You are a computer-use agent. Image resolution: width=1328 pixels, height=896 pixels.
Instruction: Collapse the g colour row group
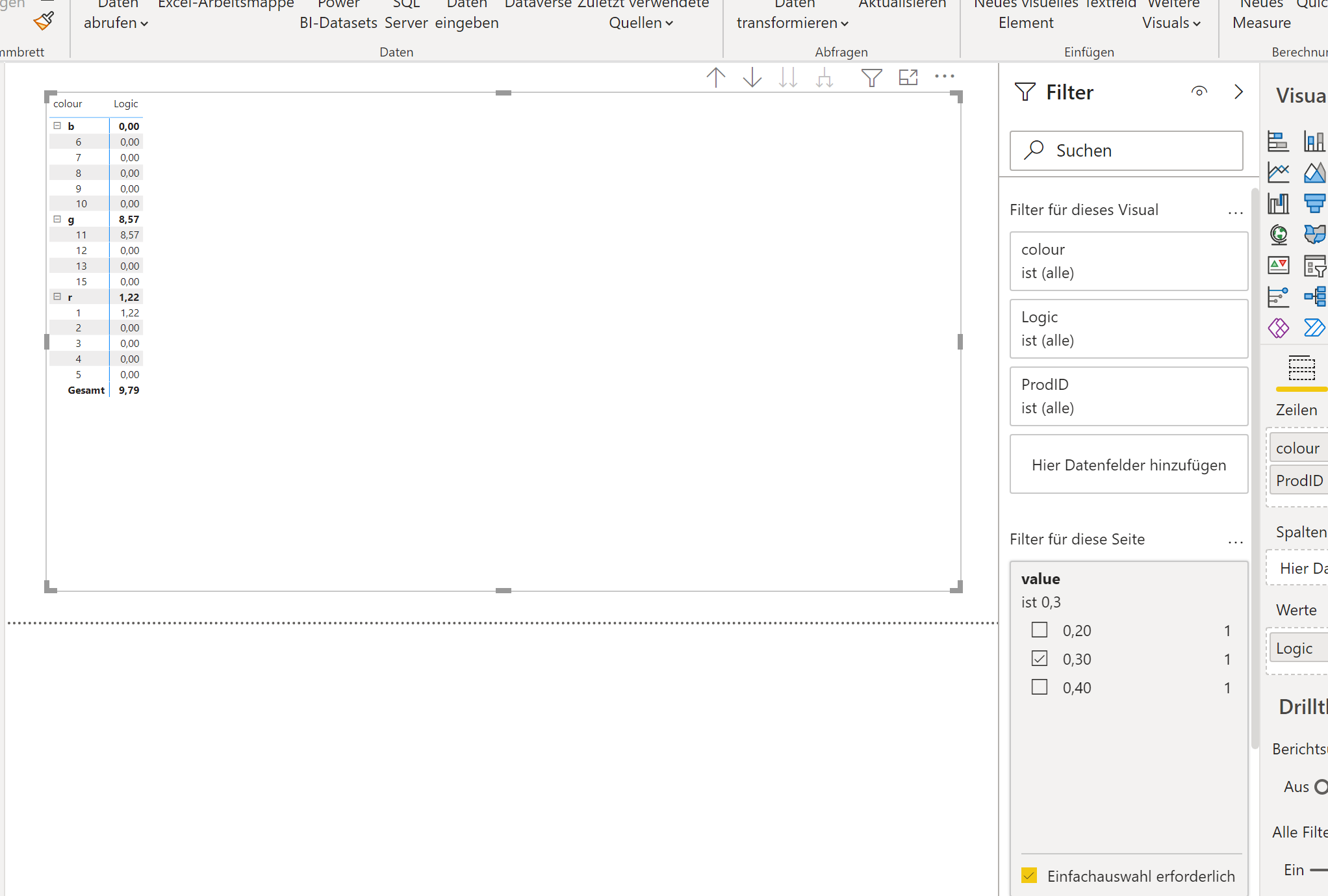(x=57, y=219)
